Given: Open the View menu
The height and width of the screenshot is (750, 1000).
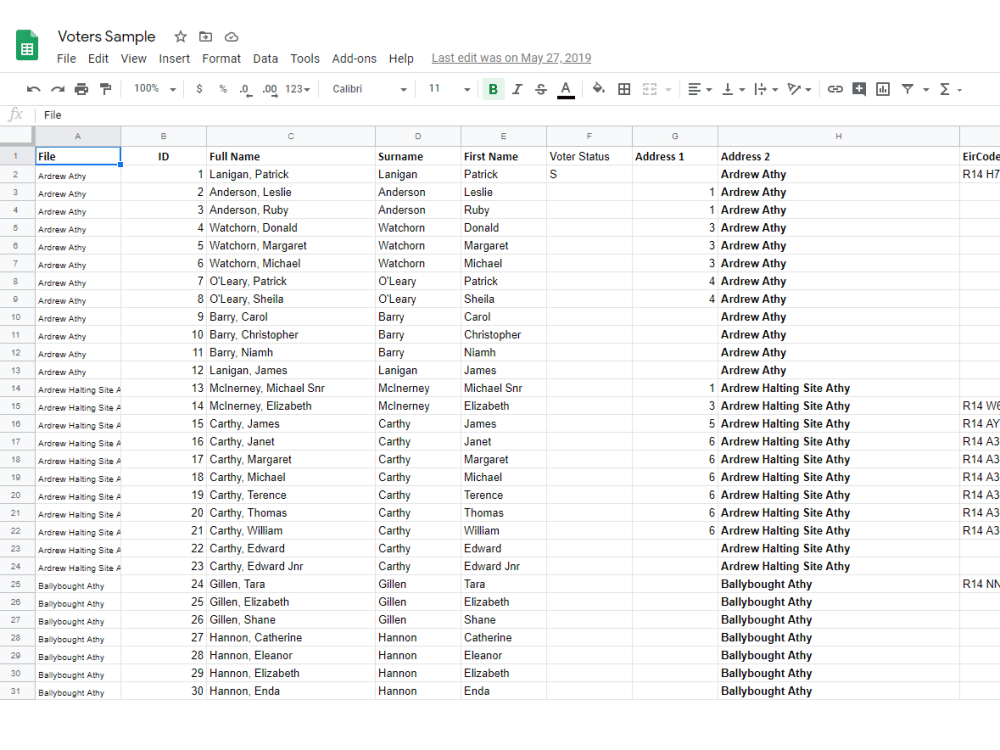Looking at the screenshot, I should 133,59.
